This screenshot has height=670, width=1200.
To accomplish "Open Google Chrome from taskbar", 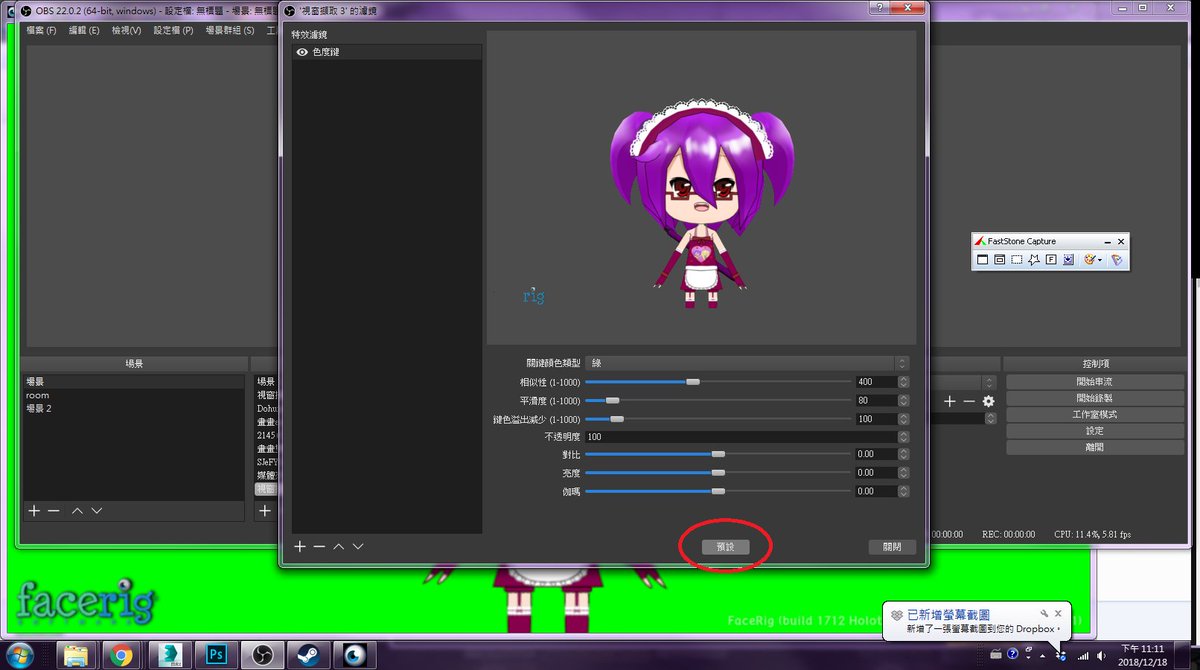I will click(x=123, y=655).
